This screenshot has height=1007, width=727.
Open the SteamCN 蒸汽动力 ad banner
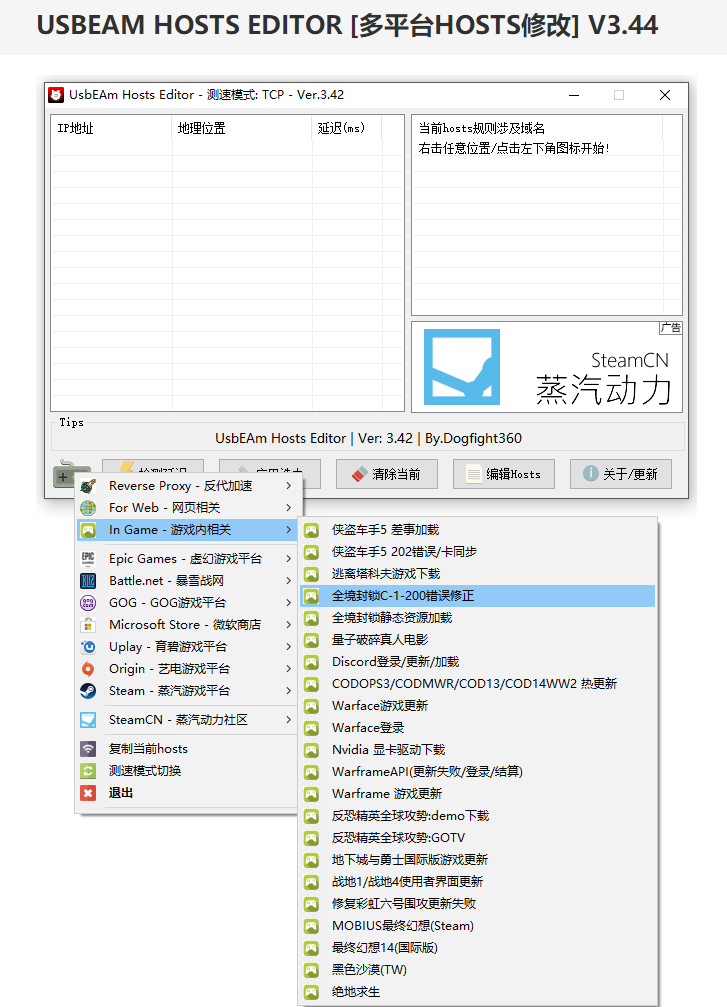tap(547, 367)
